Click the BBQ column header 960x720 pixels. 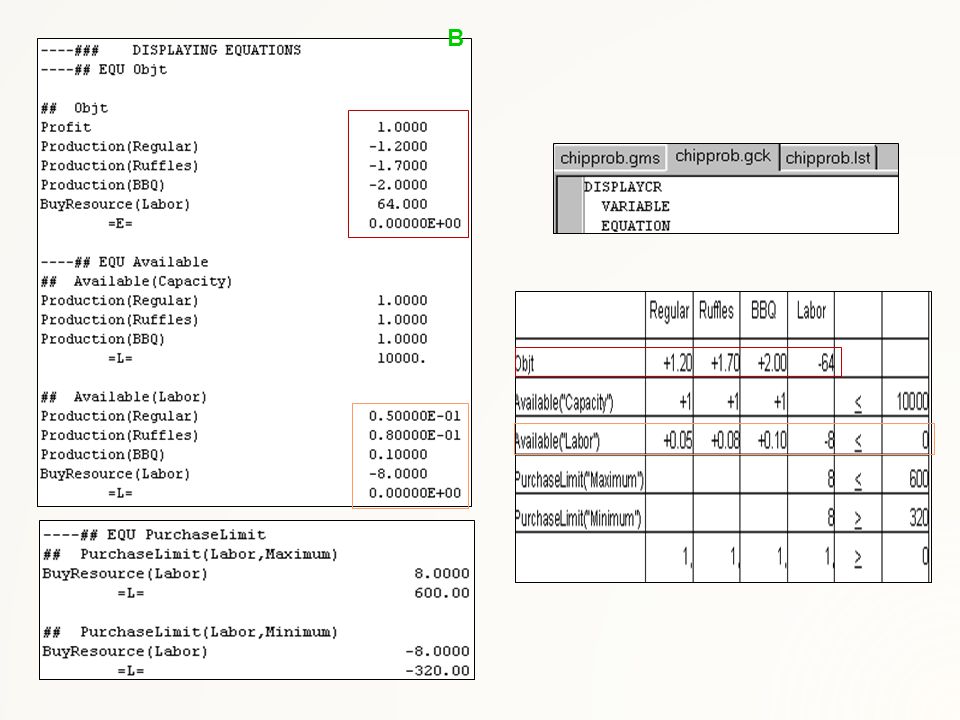click(763, 311)
